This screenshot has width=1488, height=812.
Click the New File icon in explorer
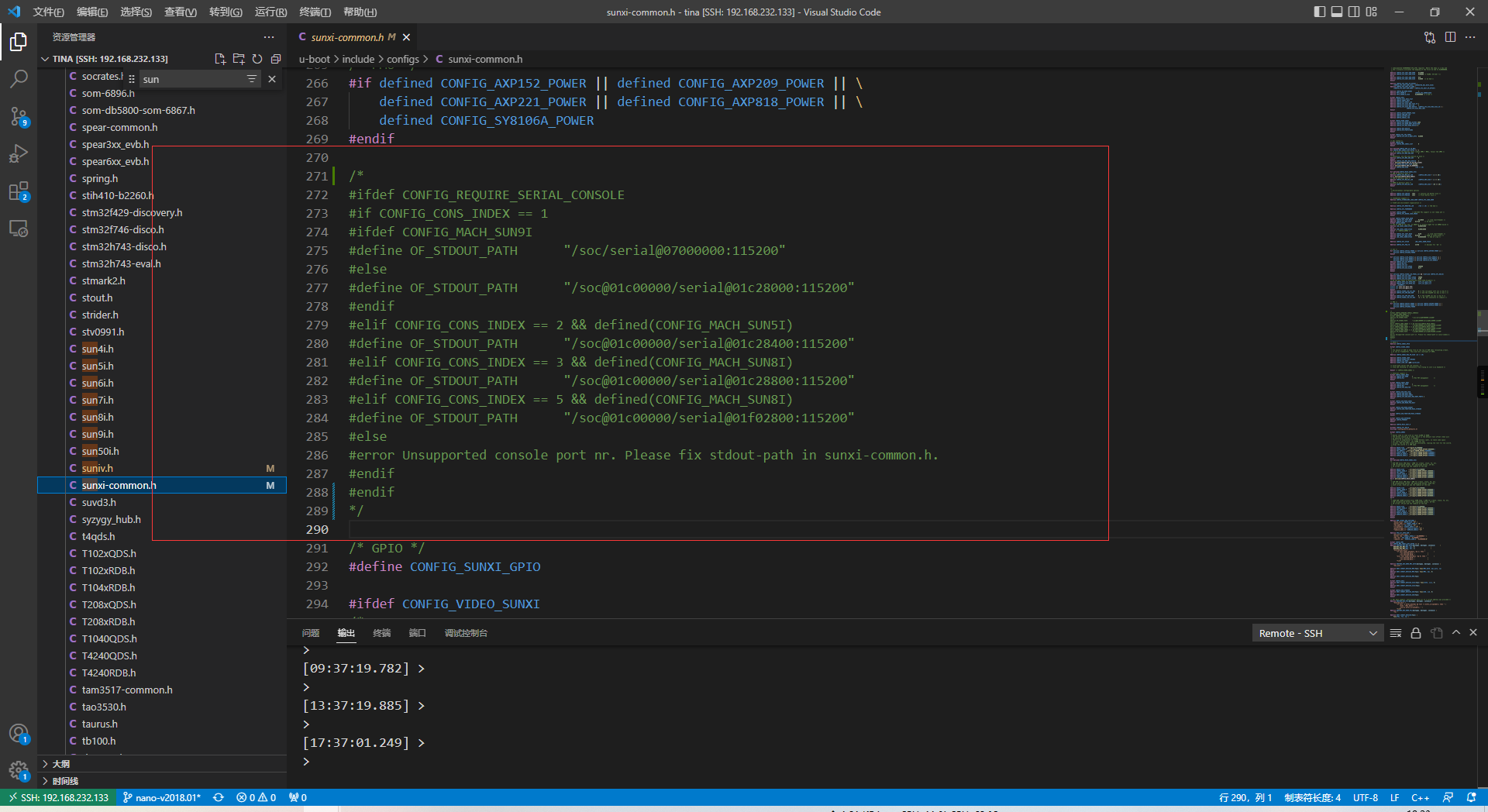point(220,59)
